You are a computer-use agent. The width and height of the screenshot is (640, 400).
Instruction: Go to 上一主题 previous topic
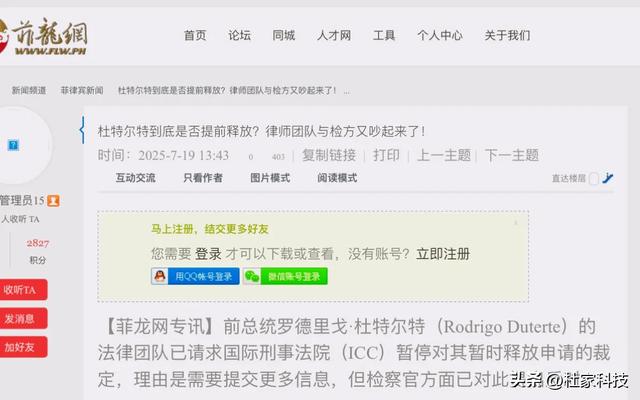[444, 155]
